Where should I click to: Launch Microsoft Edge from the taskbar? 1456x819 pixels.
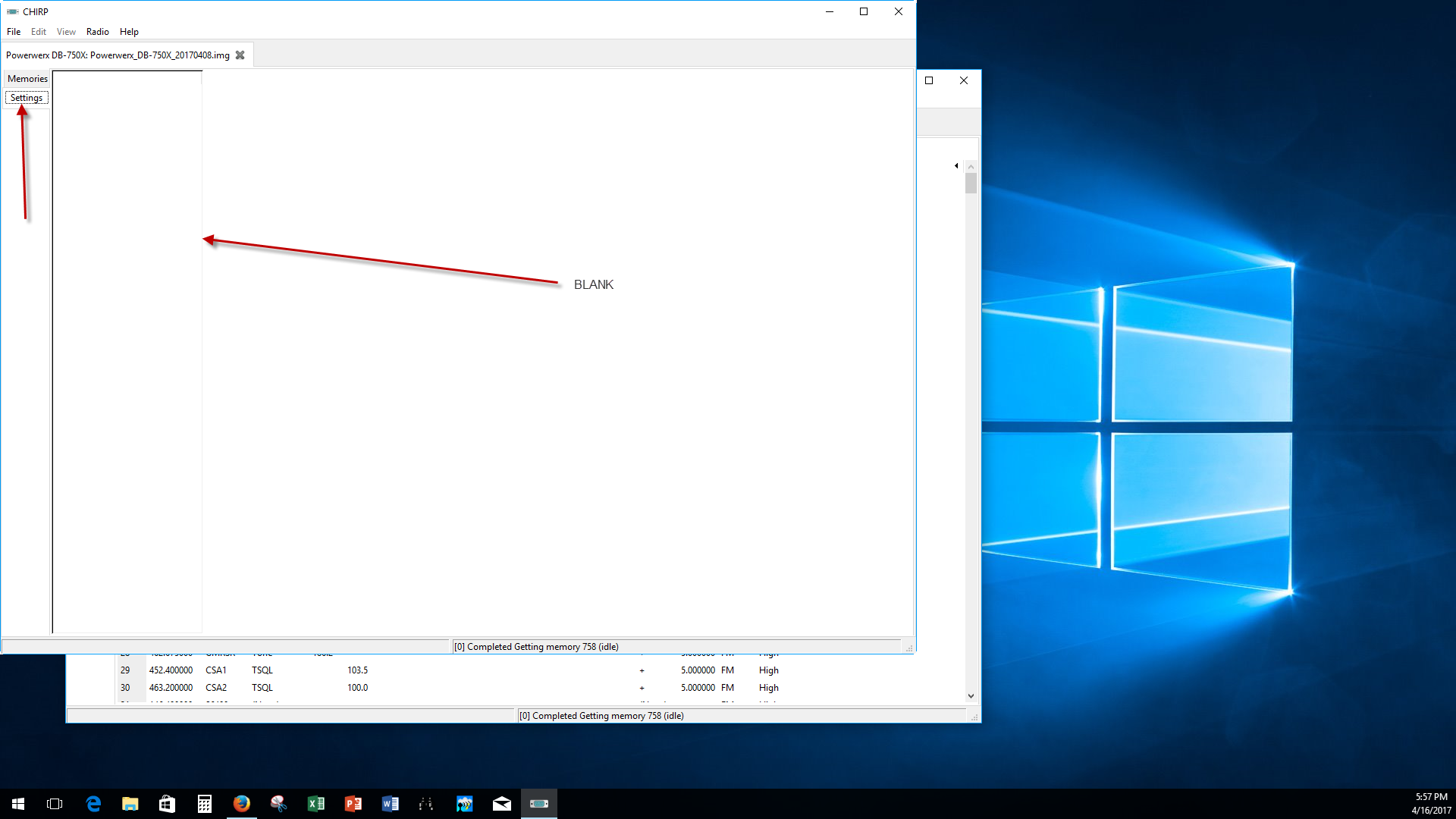[x=93, y=804]
